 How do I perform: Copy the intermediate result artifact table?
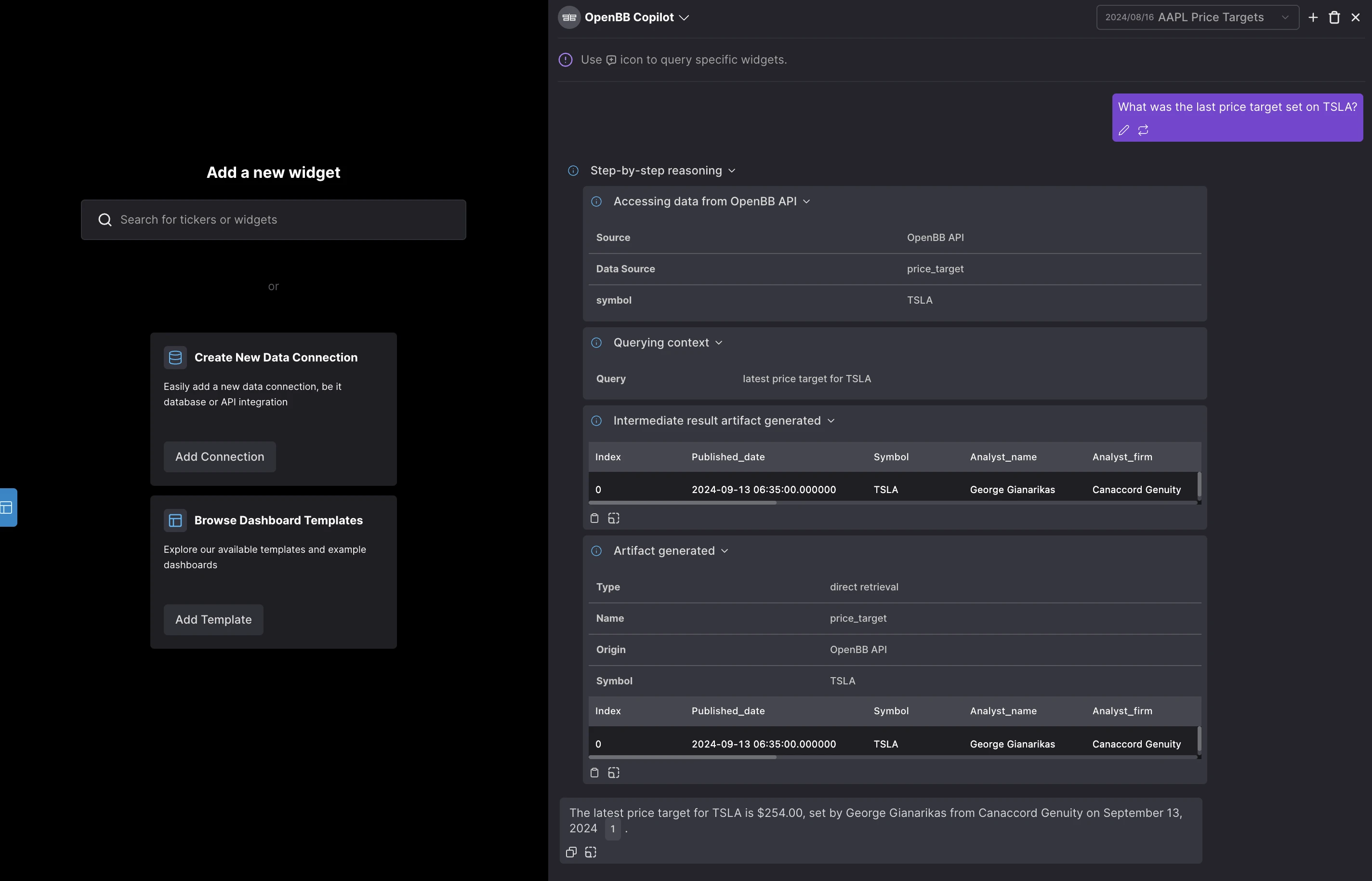tap(594, 518)
